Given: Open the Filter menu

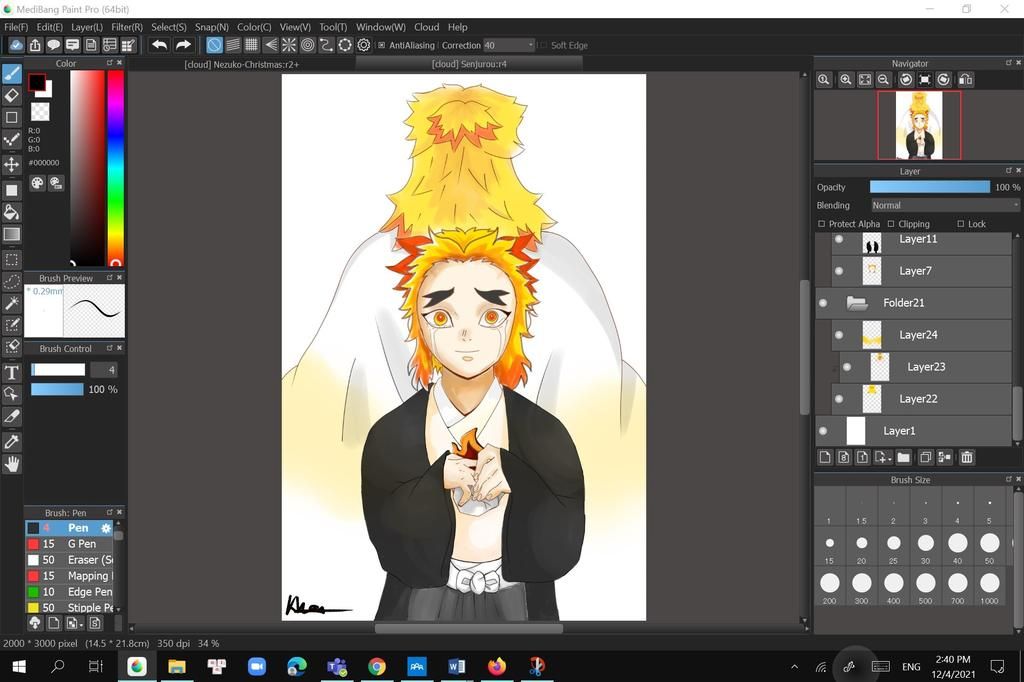Looking at the screenshot, I should tap(127, 27).
